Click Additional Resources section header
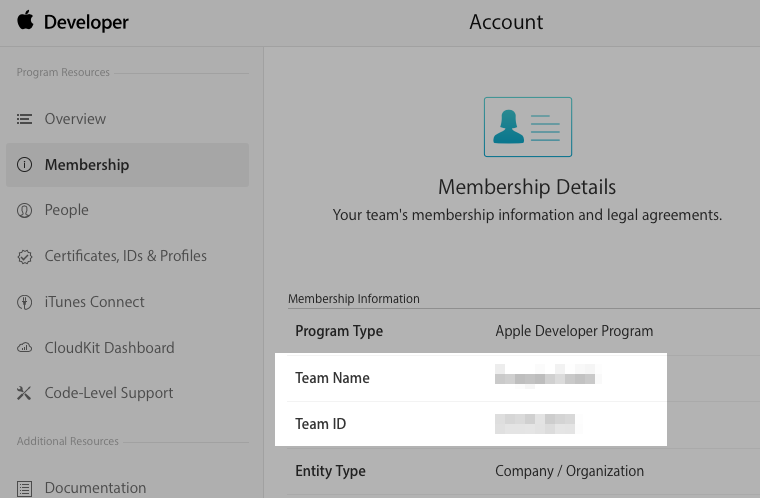This screenshot has height=498, width=760. pyautogui.click(x=67, y=441)
